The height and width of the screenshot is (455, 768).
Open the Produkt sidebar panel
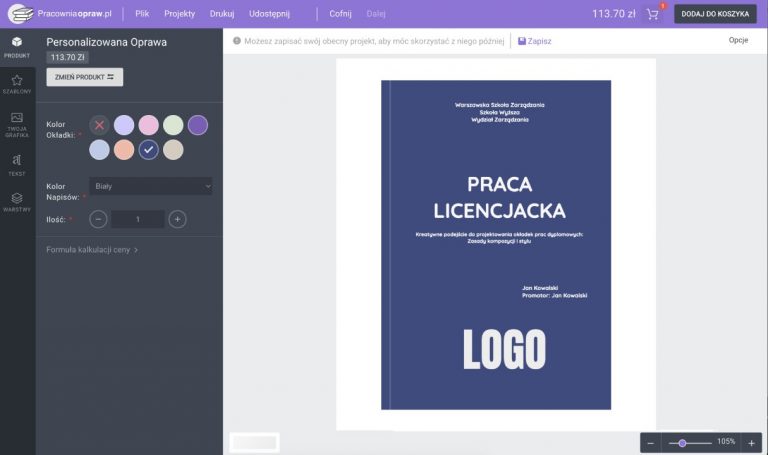coord(17,46)
